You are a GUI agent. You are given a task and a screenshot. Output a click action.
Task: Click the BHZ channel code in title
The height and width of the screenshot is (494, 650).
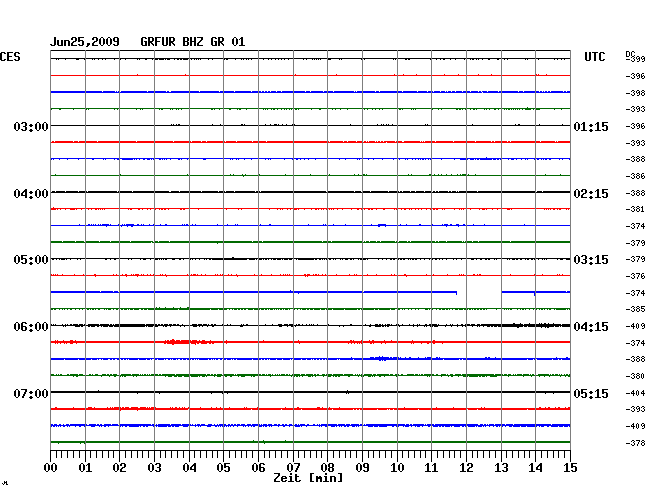[193, 42]
